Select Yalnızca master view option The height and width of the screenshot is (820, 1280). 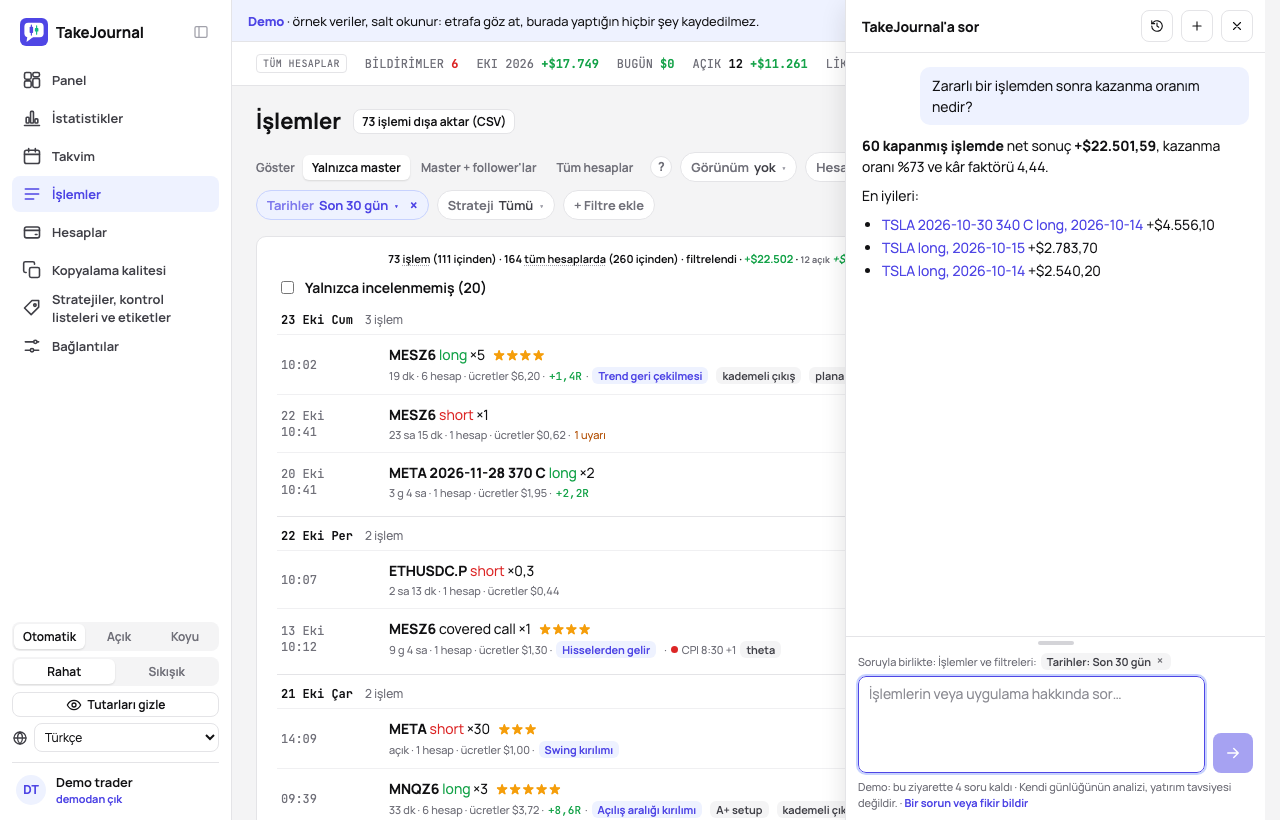tap(356, 167)
